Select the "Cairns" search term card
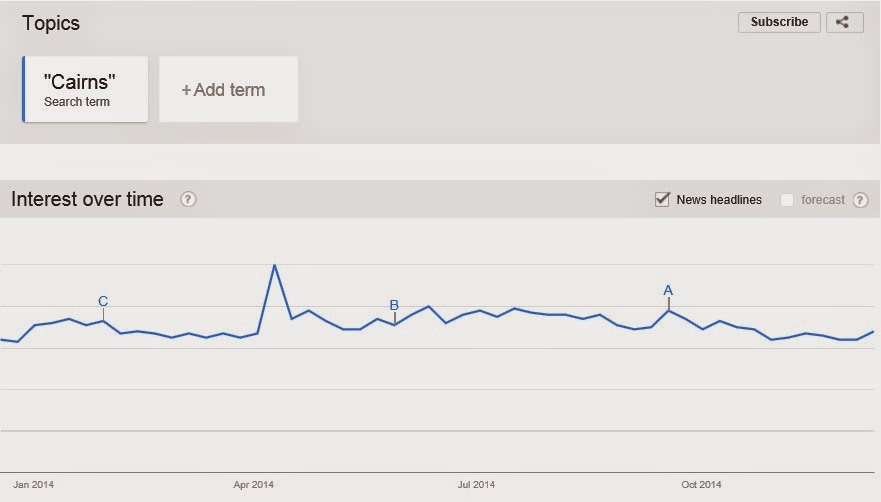 pyautogui.click(x=85, y=89)
